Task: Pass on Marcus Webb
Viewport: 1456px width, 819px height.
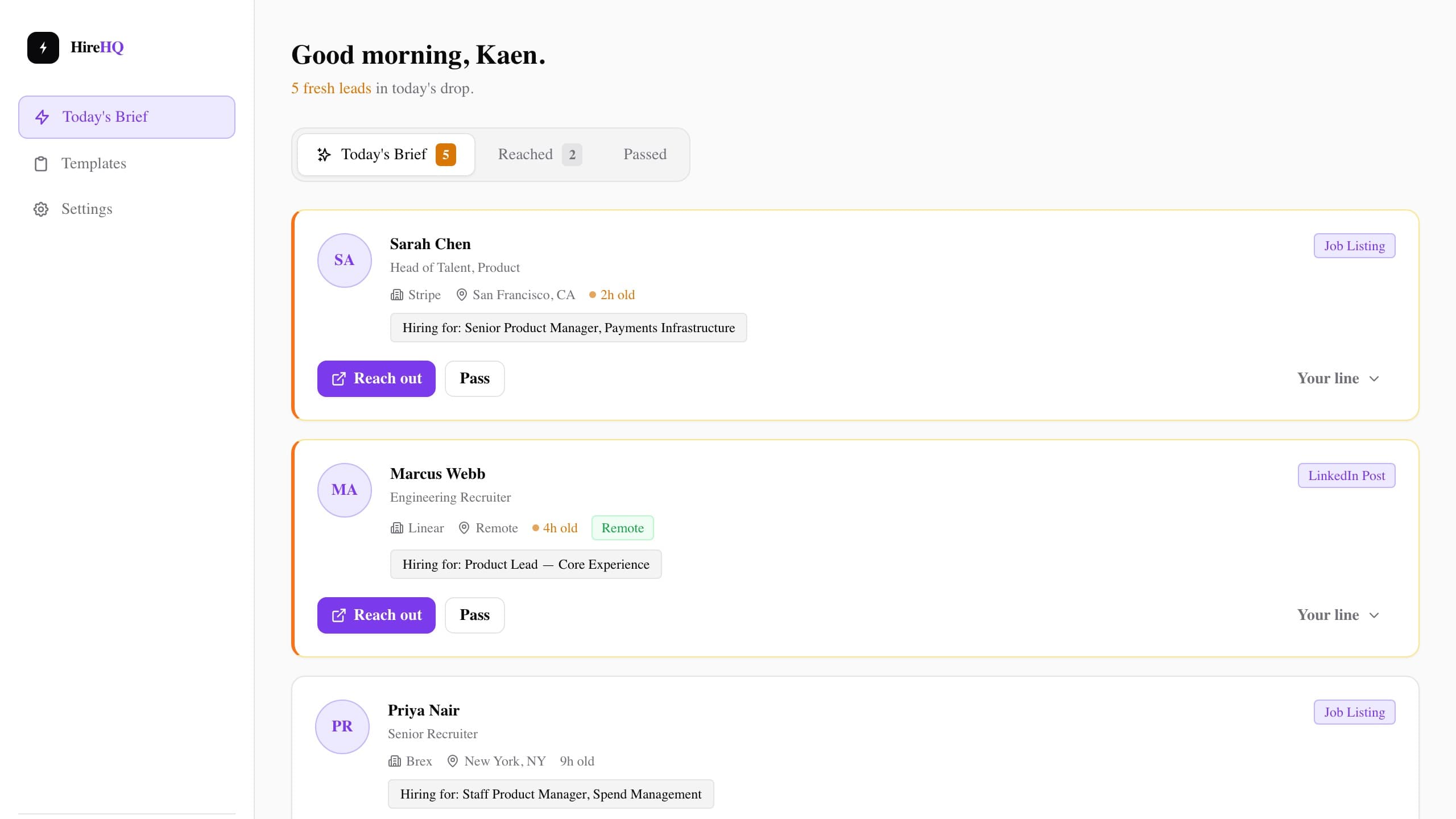Action: [475, 615]
